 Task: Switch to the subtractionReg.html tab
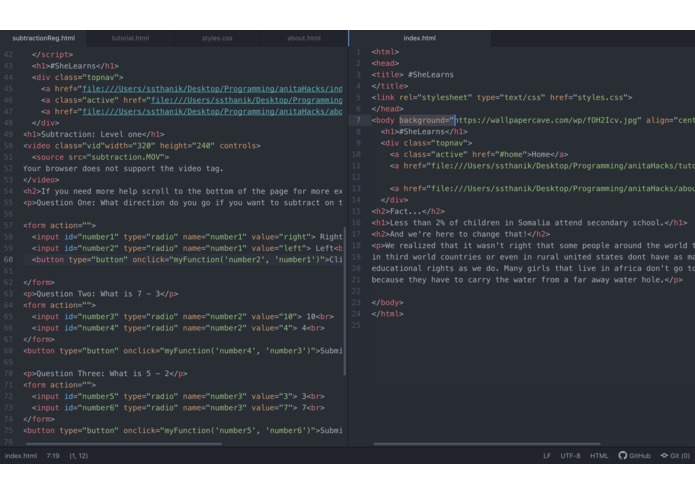tap(43, 38)
